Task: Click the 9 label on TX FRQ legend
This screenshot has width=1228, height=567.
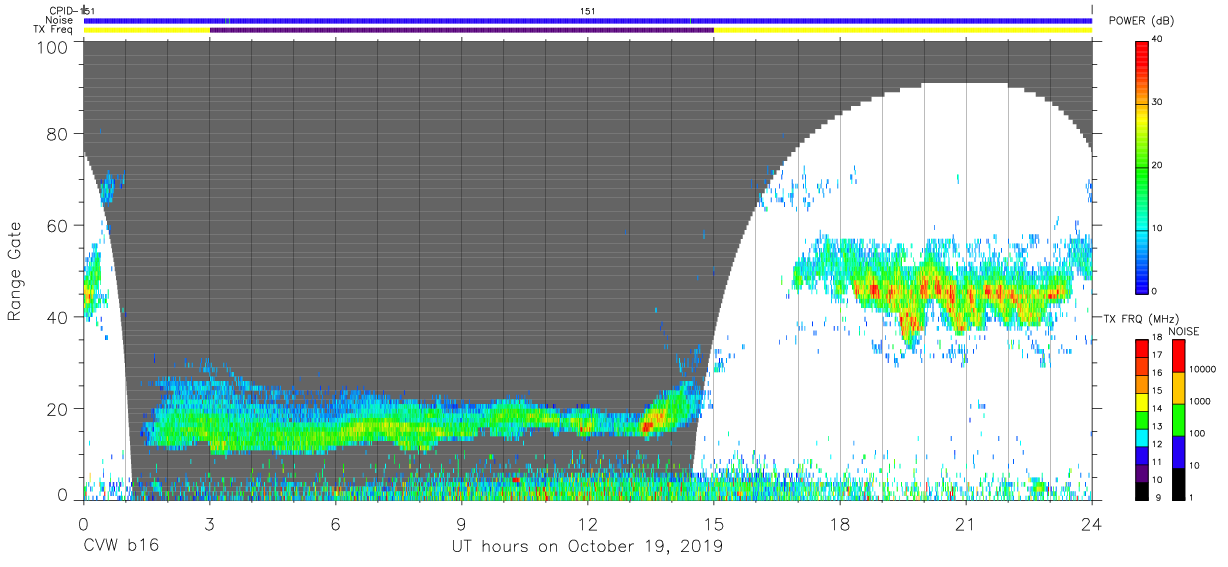Action: point(1158,497)
